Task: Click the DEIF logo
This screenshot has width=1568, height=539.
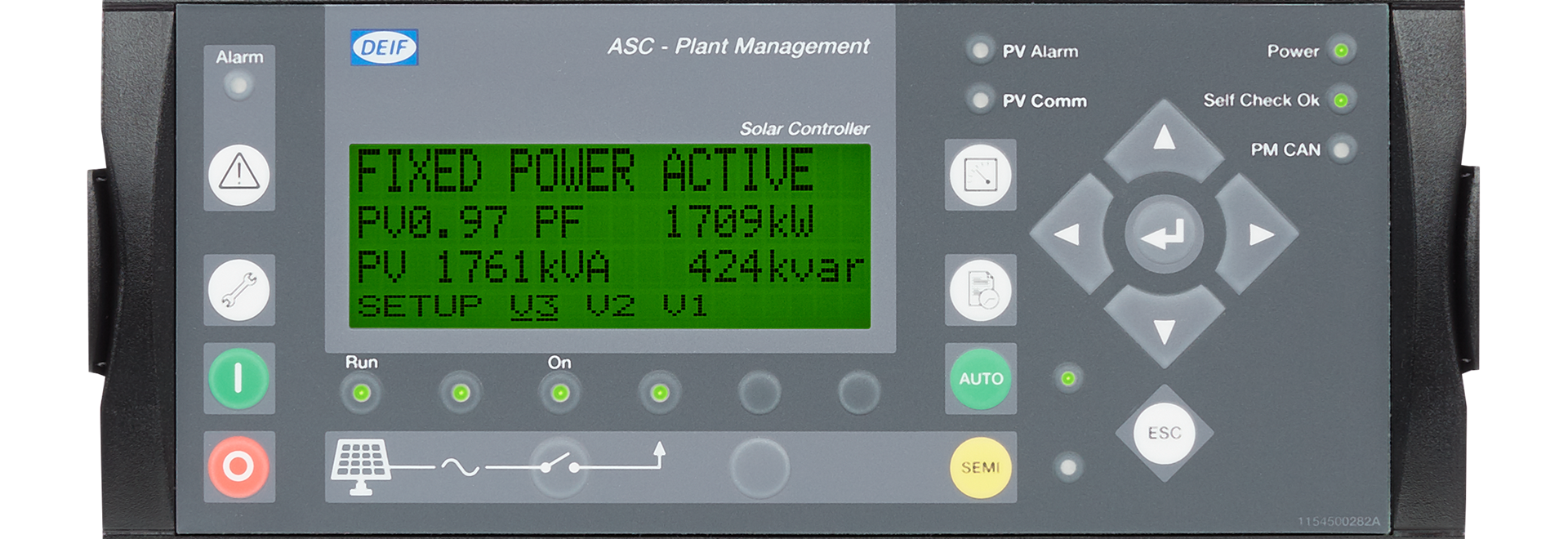Action: [x=385, y=47]
